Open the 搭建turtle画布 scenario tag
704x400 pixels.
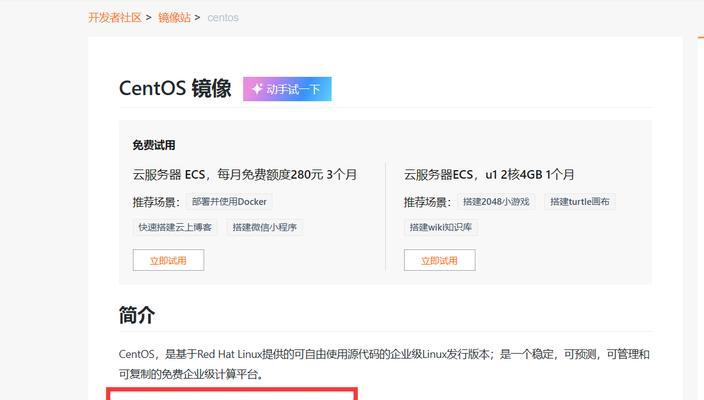[580, 202]
